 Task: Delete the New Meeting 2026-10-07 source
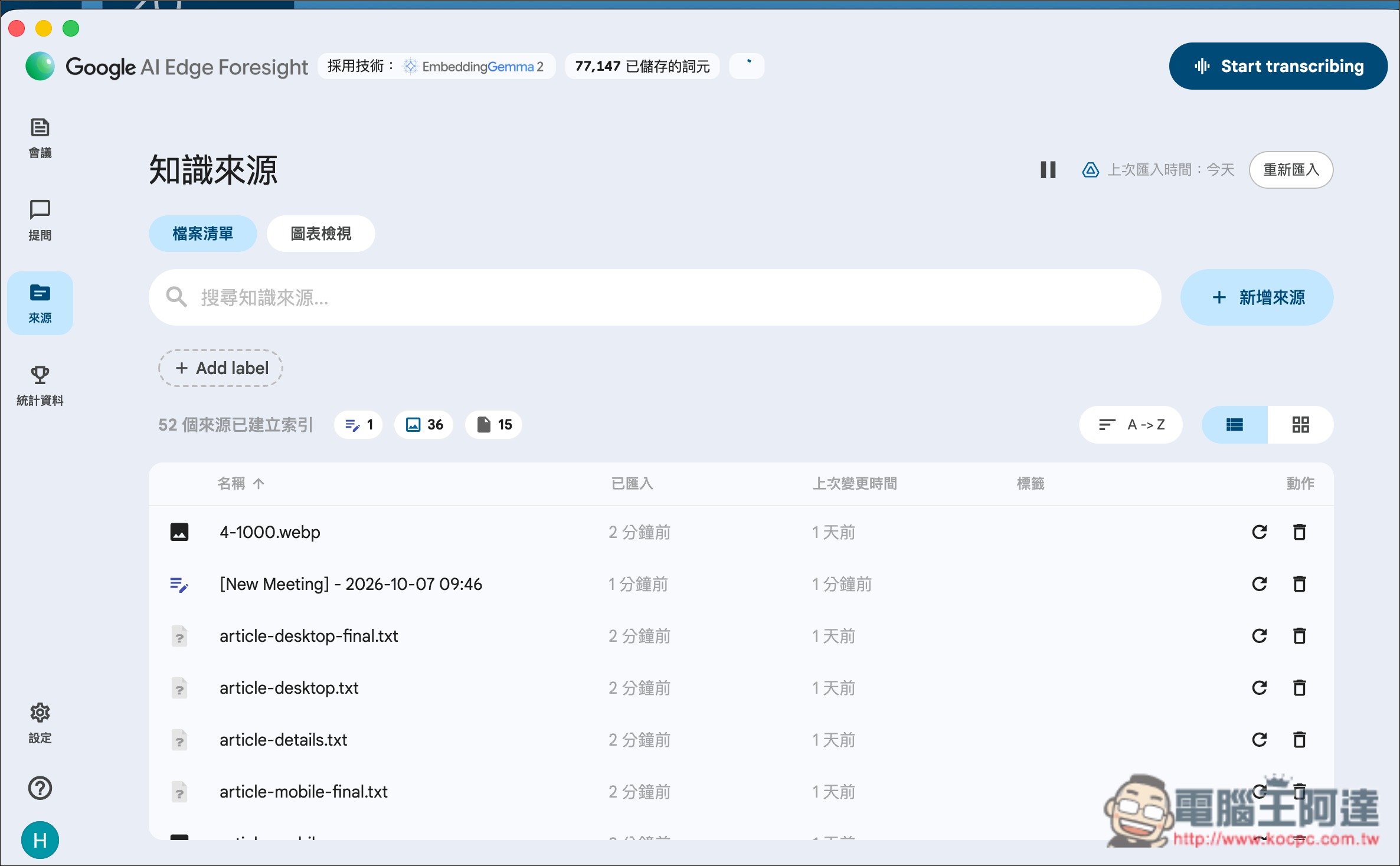coord(1300,584)
